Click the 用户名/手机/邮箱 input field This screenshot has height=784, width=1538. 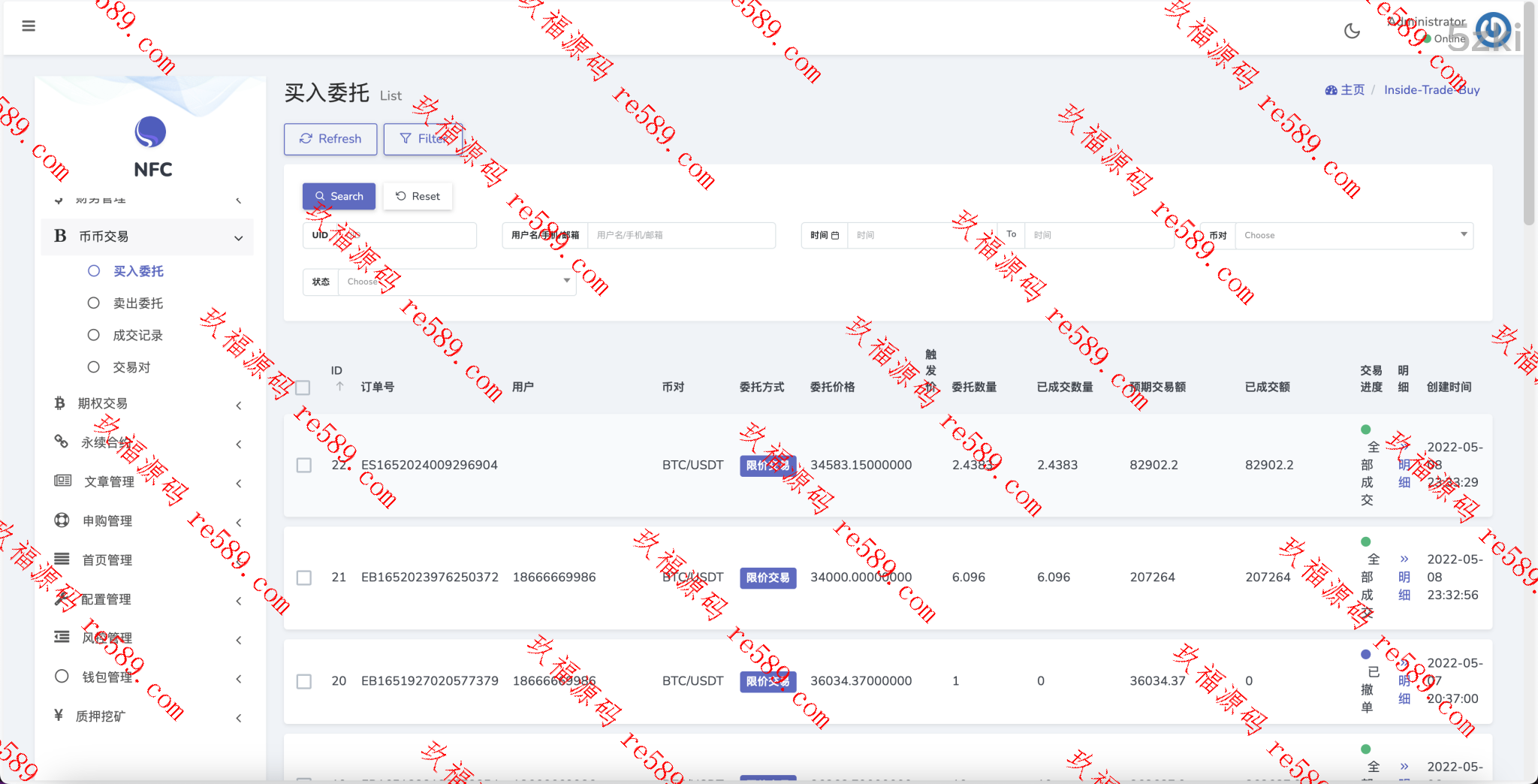point(680,235)
